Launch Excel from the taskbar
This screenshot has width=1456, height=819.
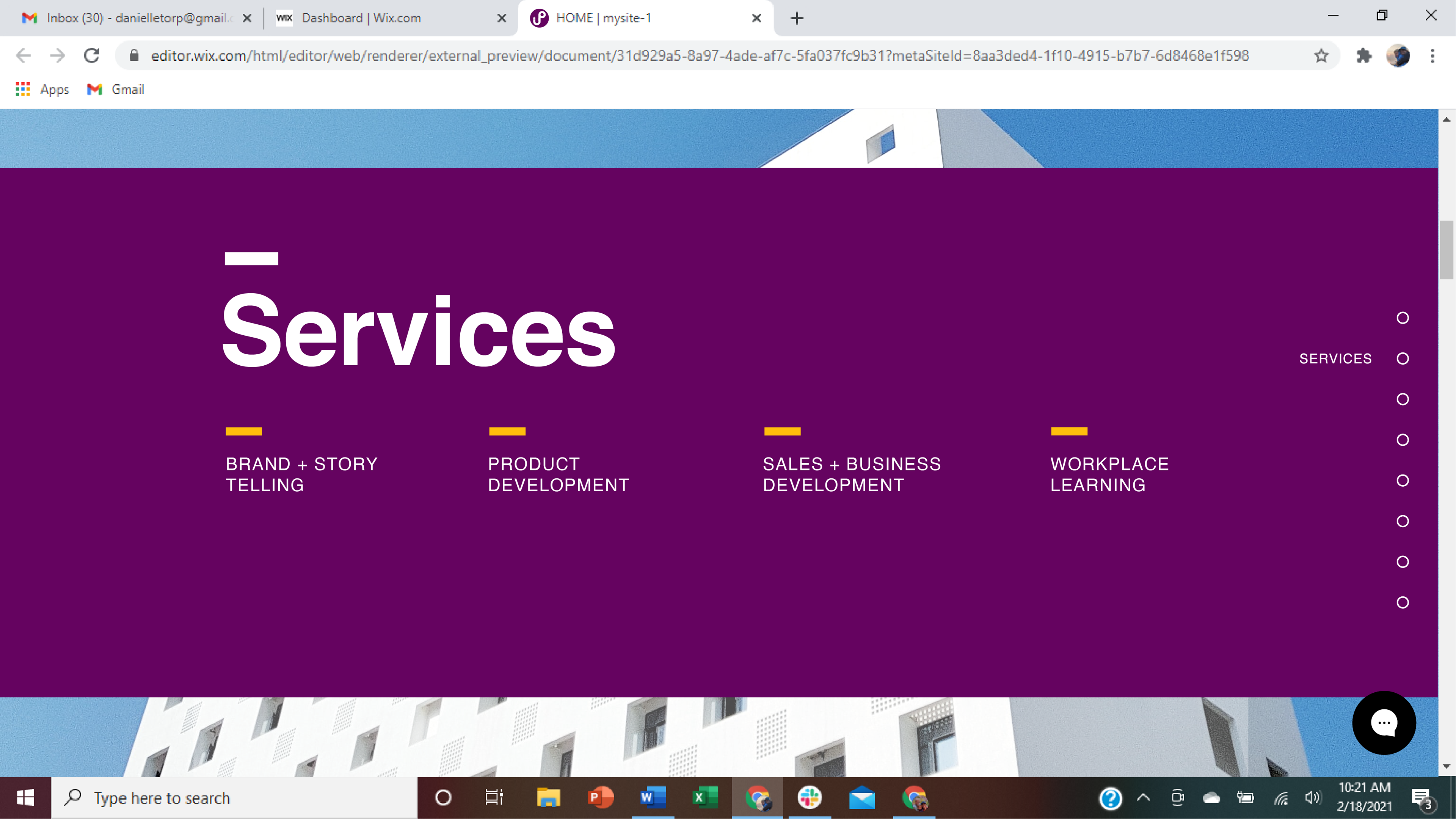coord(704,797)
